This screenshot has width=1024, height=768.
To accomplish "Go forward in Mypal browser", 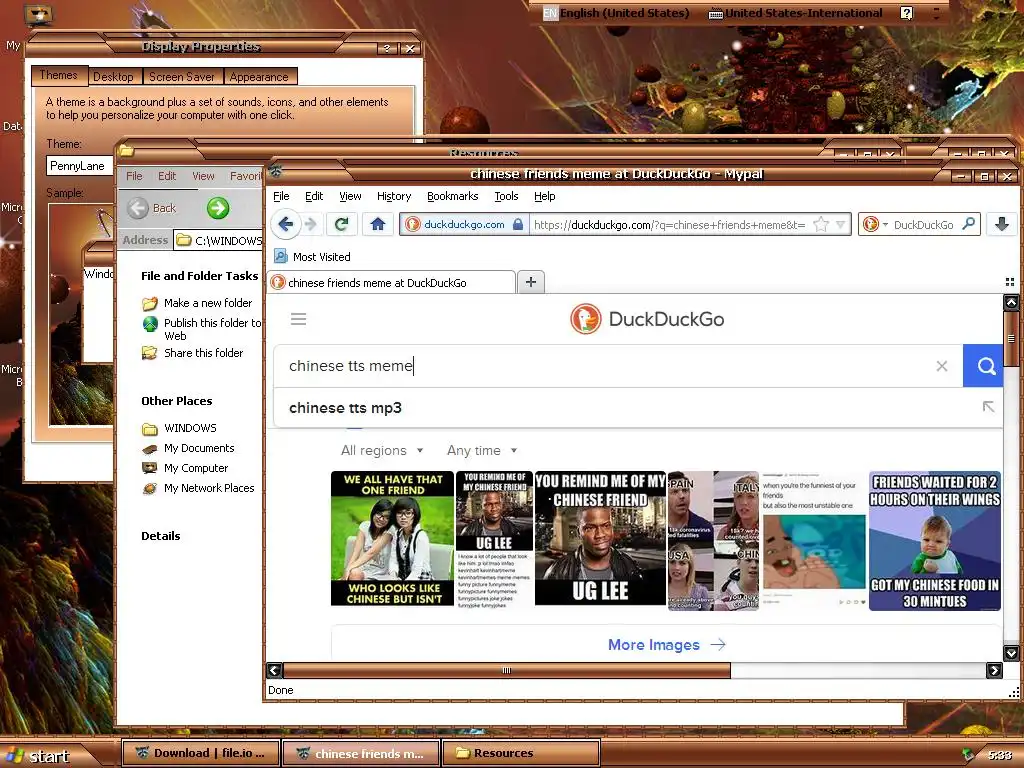I will pos(311,225).
